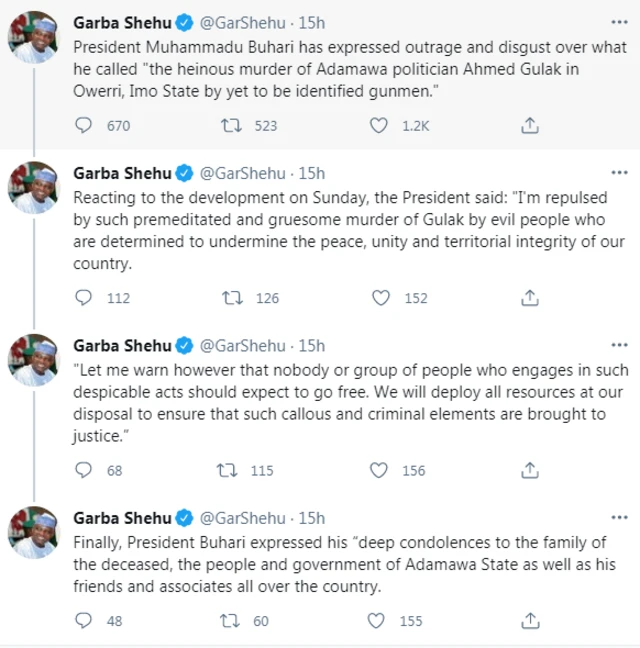Share the final condolences tweet
The width and height of the screenshot is (640, 648).
531,621
